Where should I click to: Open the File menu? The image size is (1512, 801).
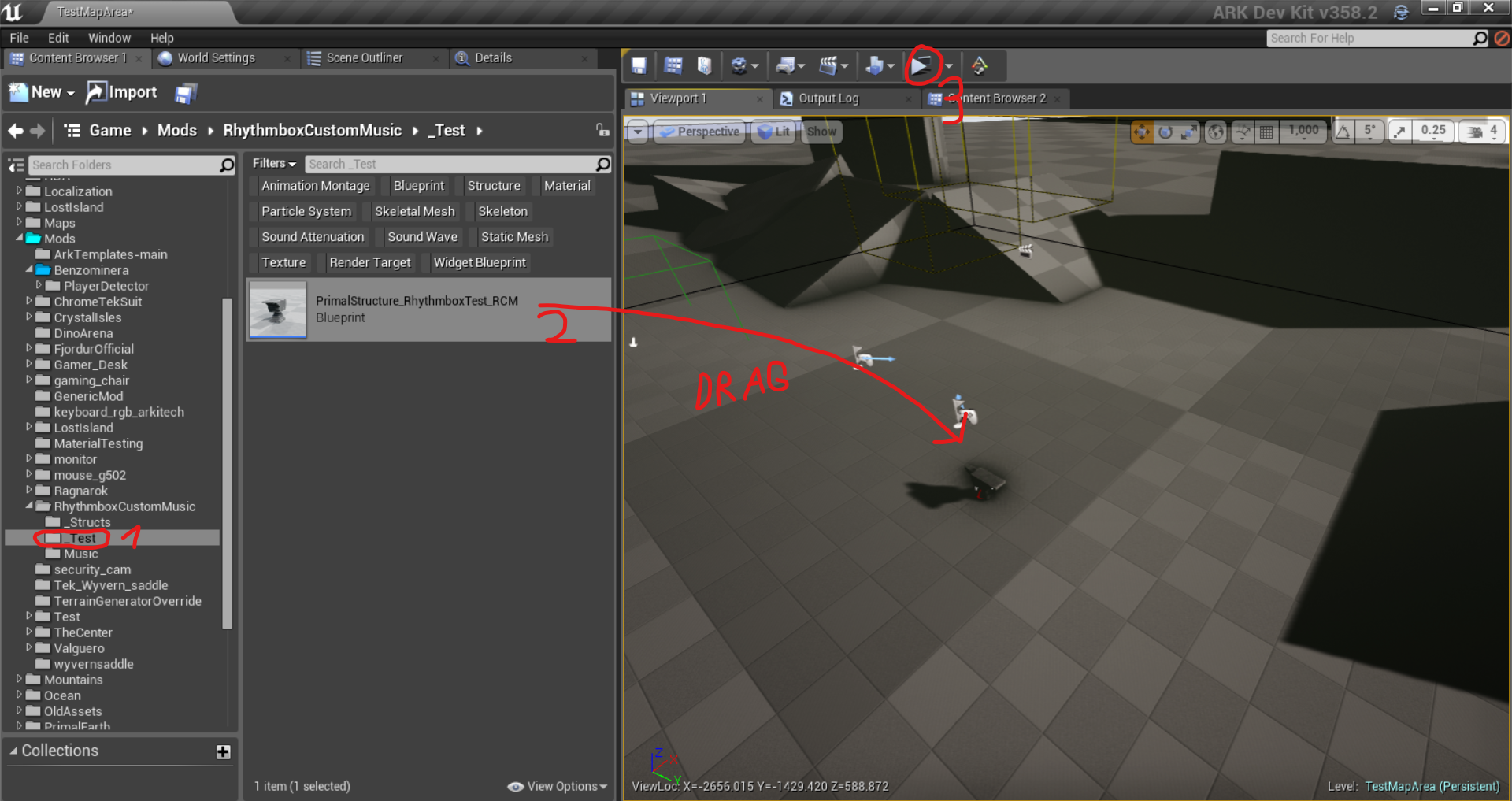19,38
